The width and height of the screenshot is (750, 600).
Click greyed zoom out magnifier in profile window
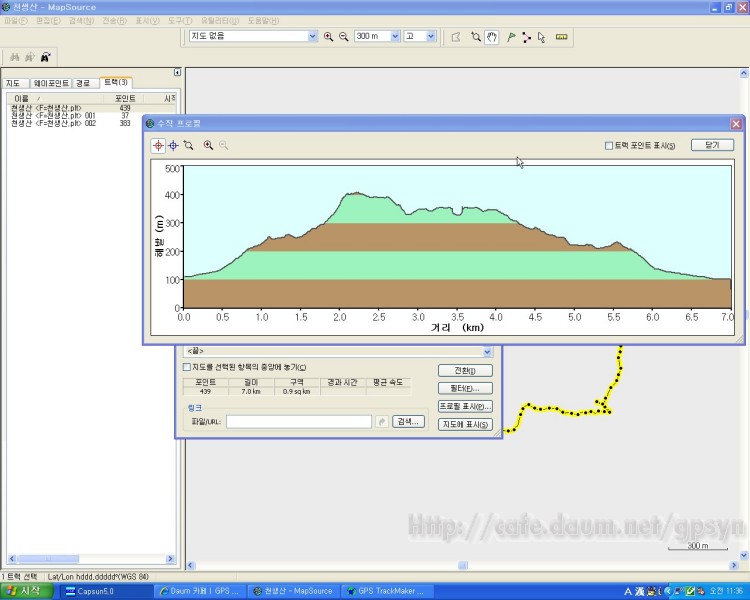223,145
